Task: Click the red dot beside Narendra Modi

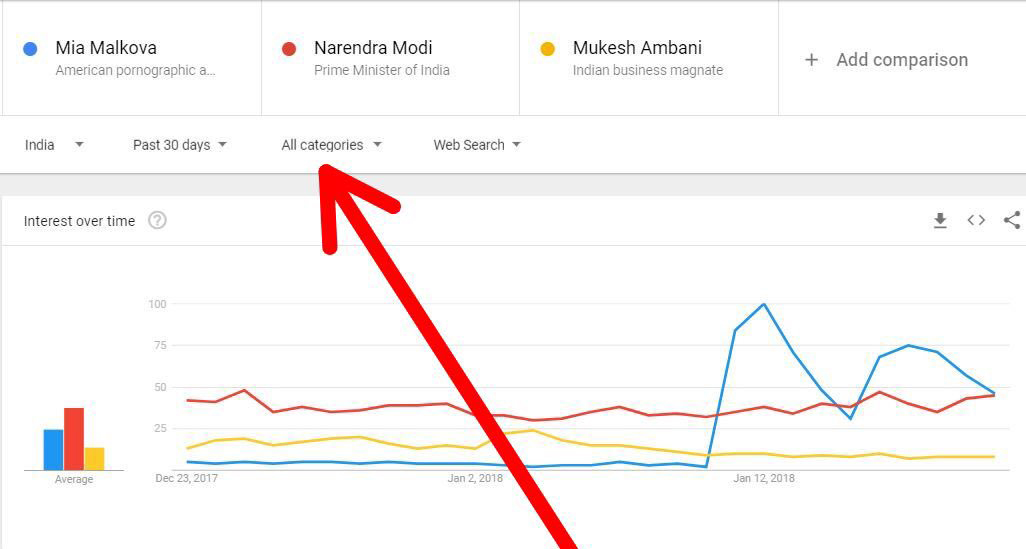Action: (289, 48)
